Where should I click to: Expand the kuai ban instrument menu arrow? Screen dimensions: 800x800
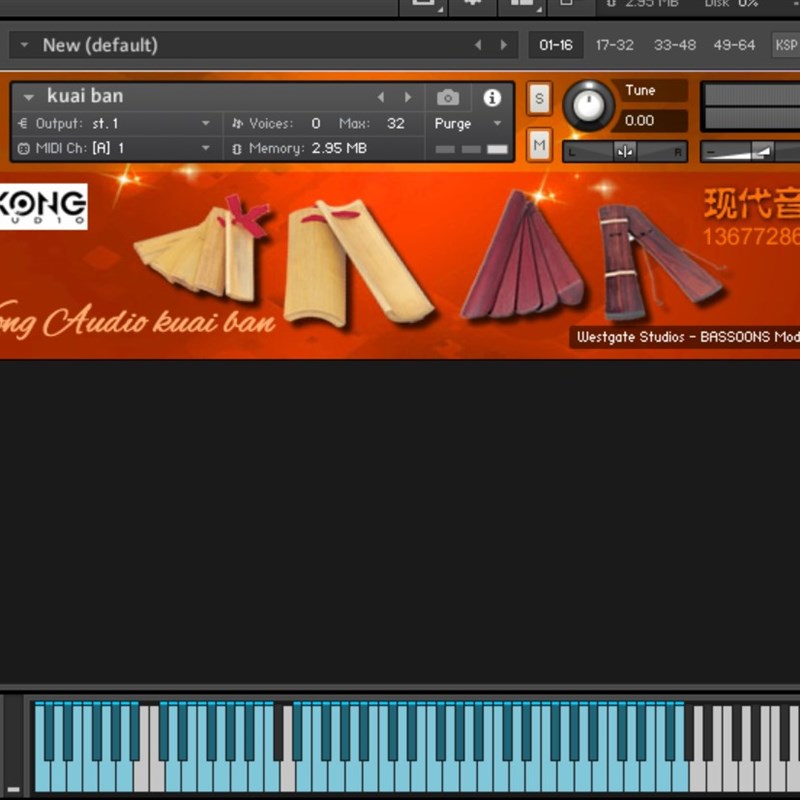[28, 96]
